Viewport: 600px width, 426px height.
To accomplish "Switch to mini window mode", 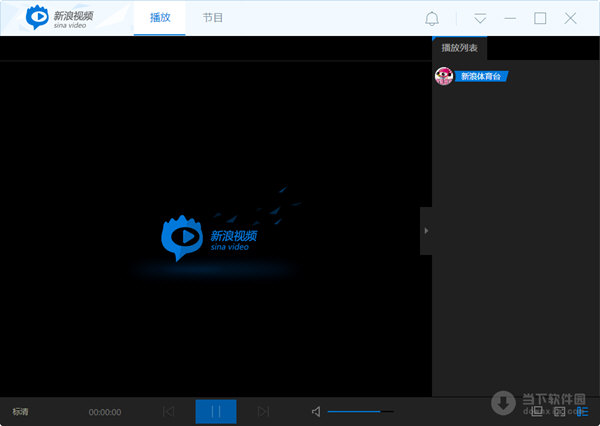I will 537,411.
